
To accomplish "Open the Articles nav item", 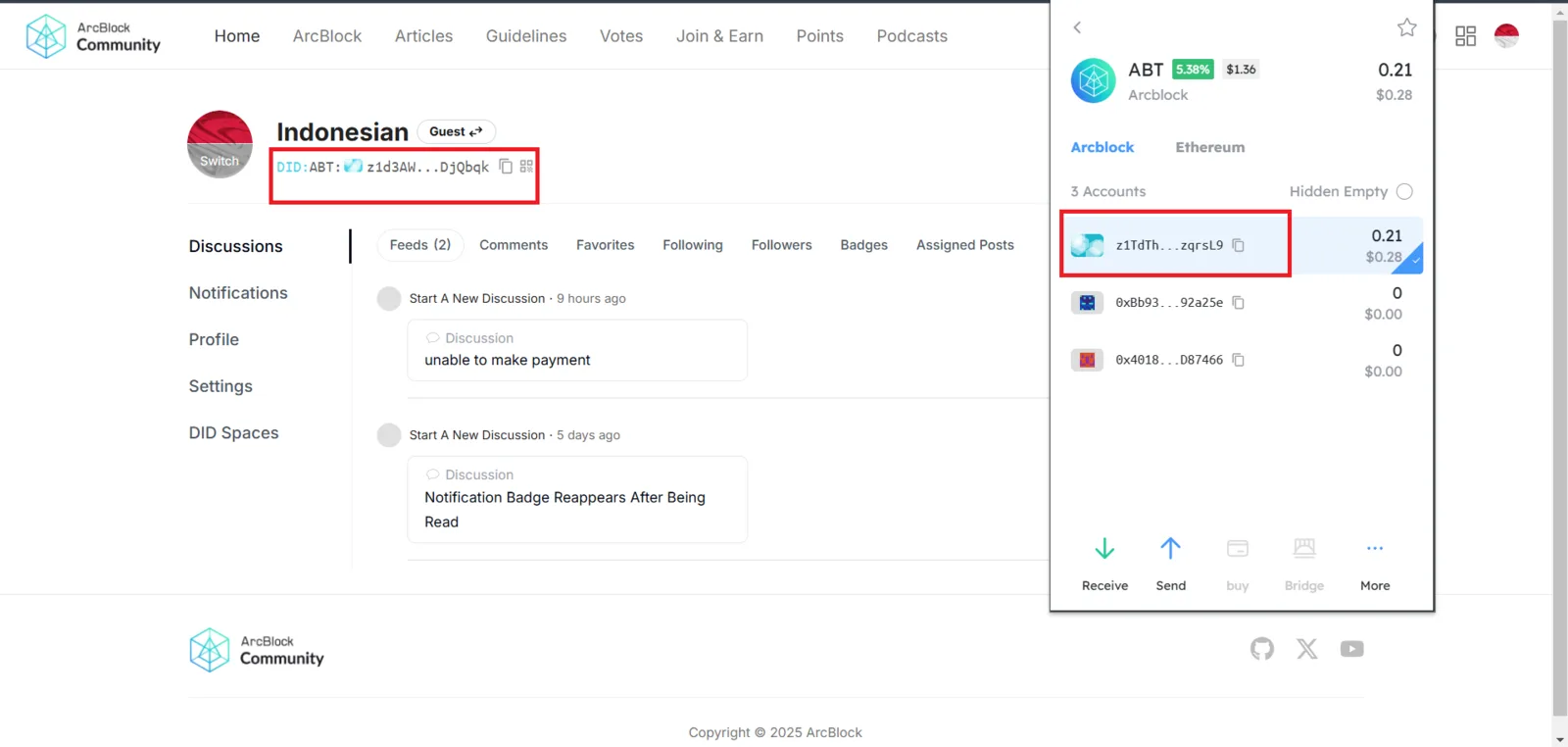I will coord(423,36).
